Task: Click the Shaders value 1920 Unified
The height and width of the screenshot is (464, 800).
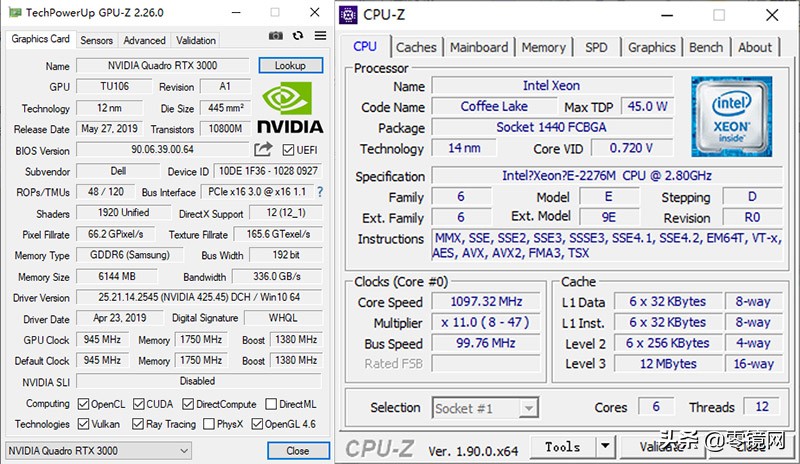Action: [x=123, y=212]
